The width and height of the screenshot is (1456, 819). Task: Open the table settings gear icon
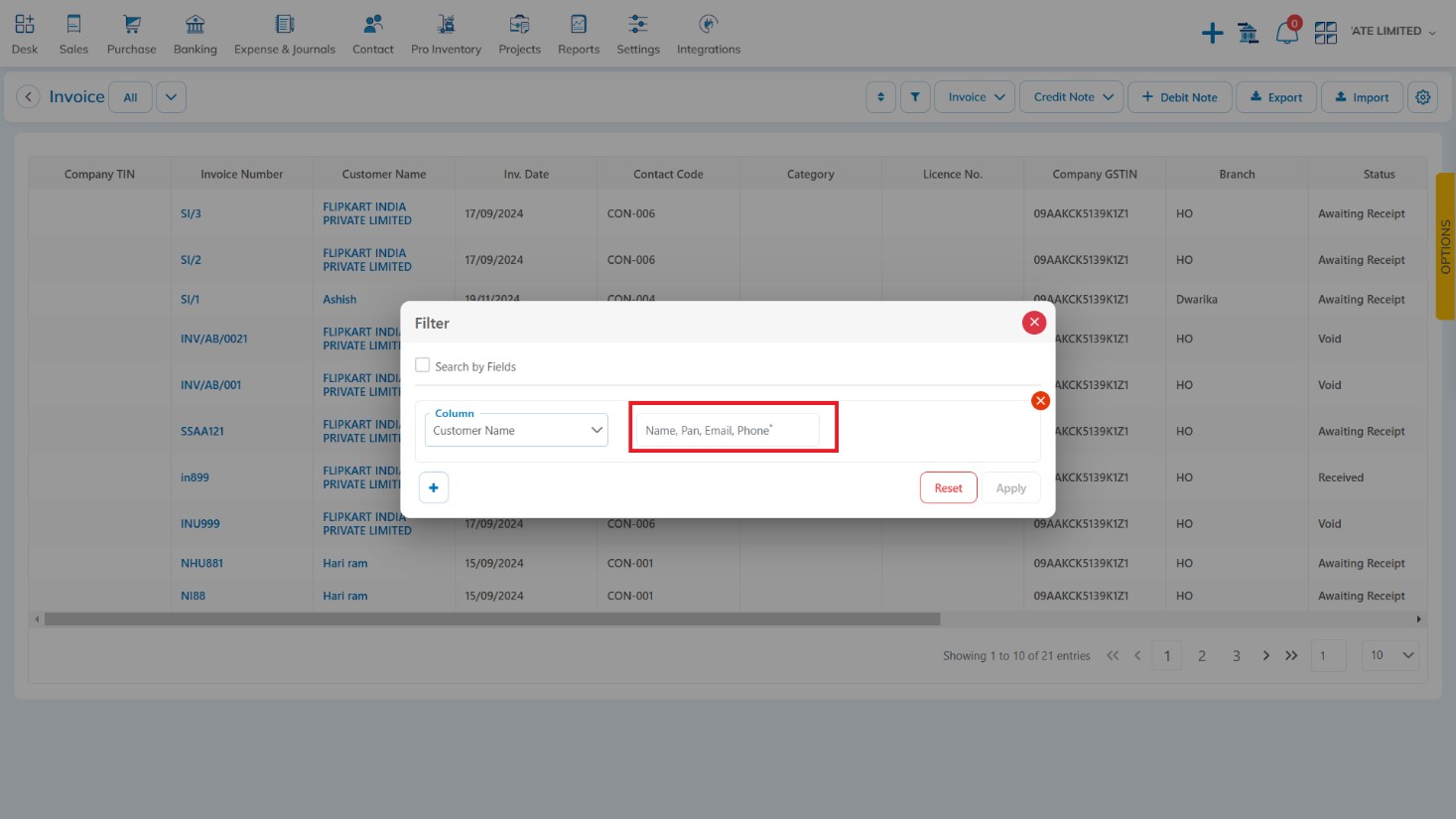pos(1422,96)
